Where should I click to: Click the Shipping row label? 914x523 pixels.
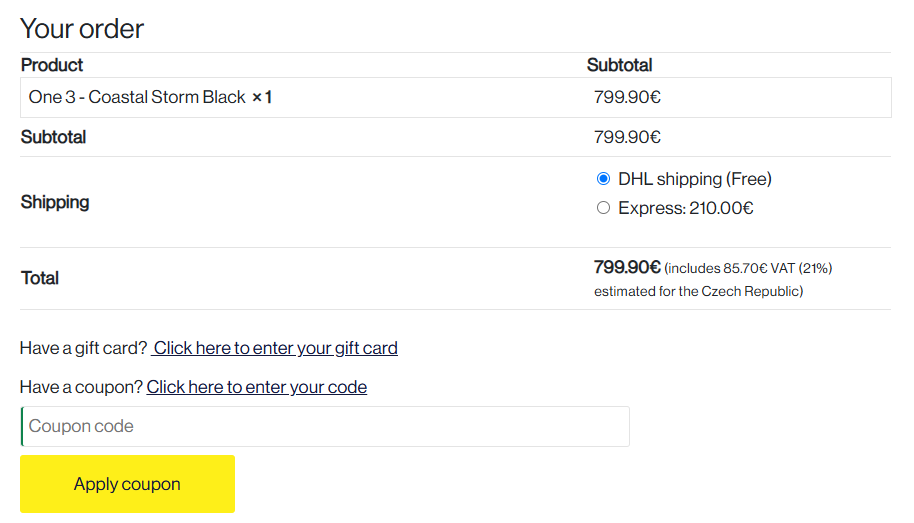55,202
